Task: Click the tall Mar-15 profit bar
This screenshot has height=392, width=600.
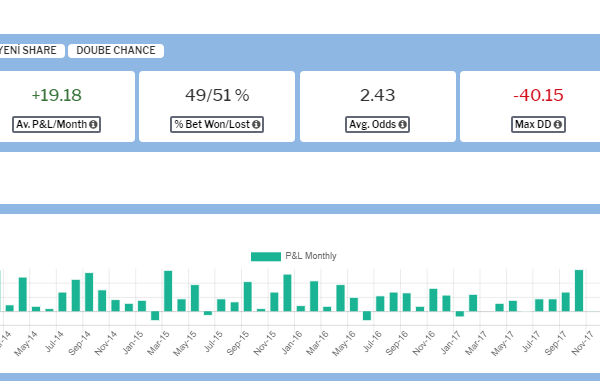Action: [168, 291]
